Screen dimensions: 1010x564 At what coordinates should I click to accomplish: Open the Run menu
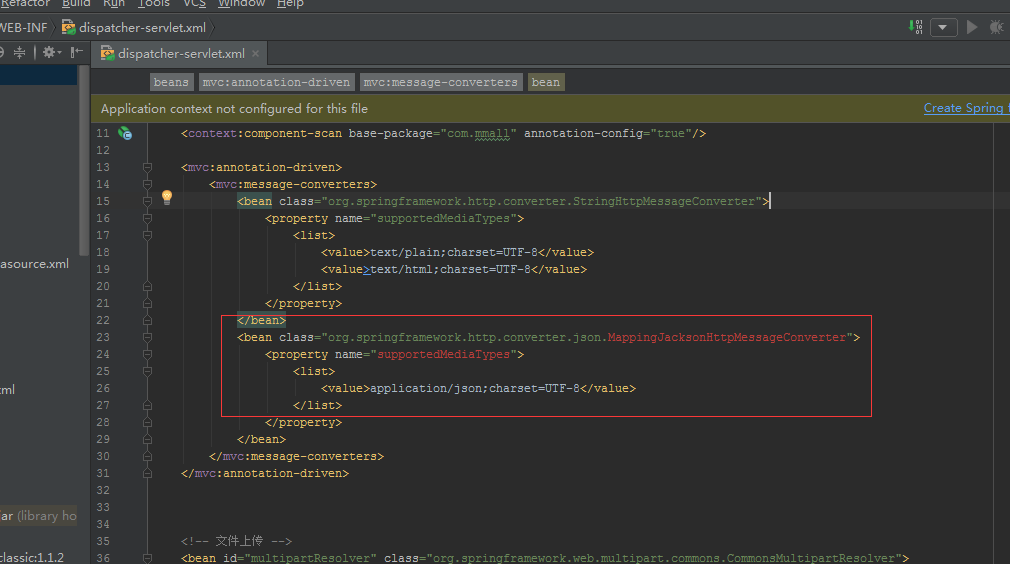114,3
